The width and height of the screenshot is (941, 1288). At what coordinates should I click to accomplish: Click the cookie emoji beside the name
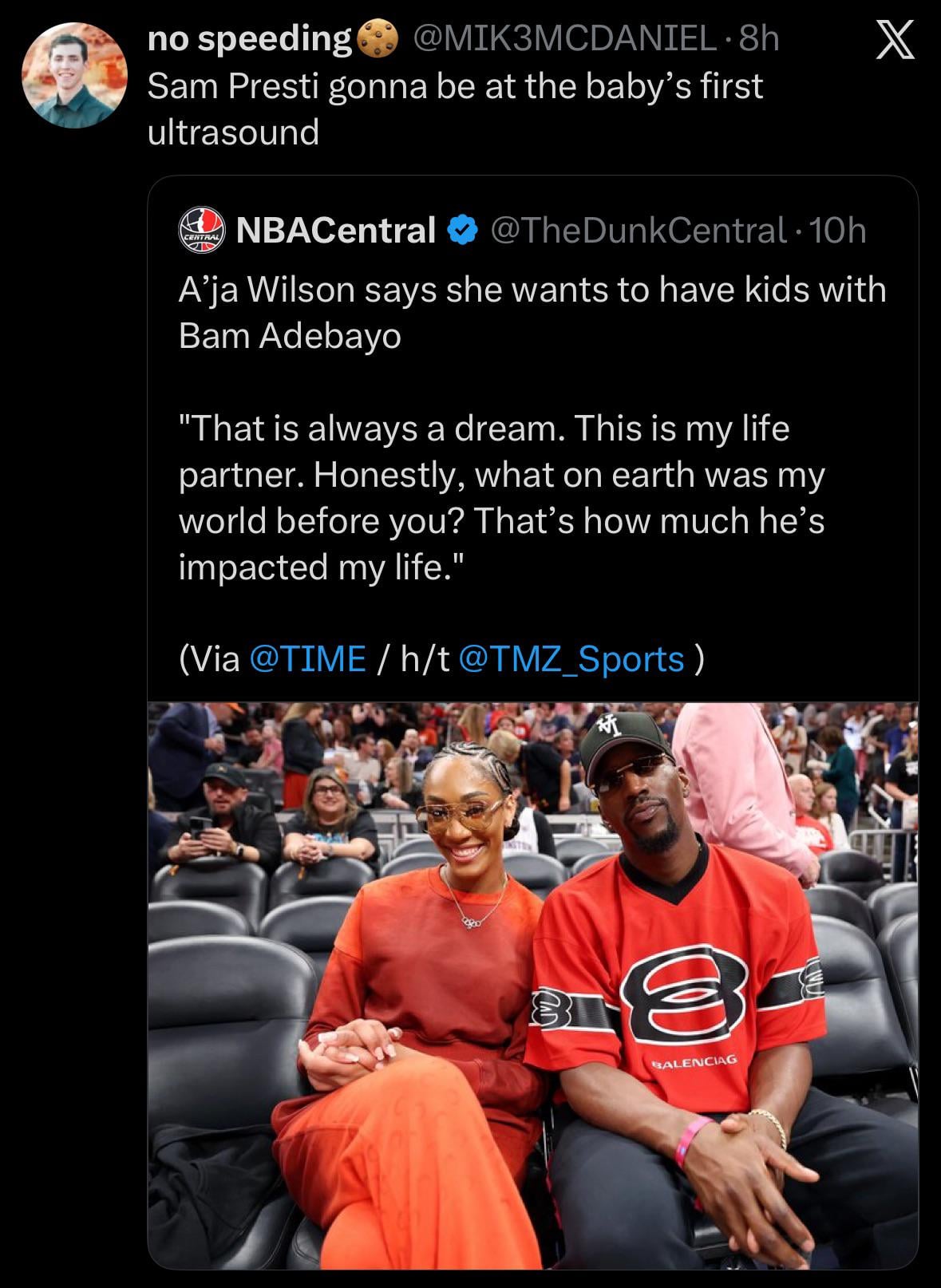click(376, 39)
